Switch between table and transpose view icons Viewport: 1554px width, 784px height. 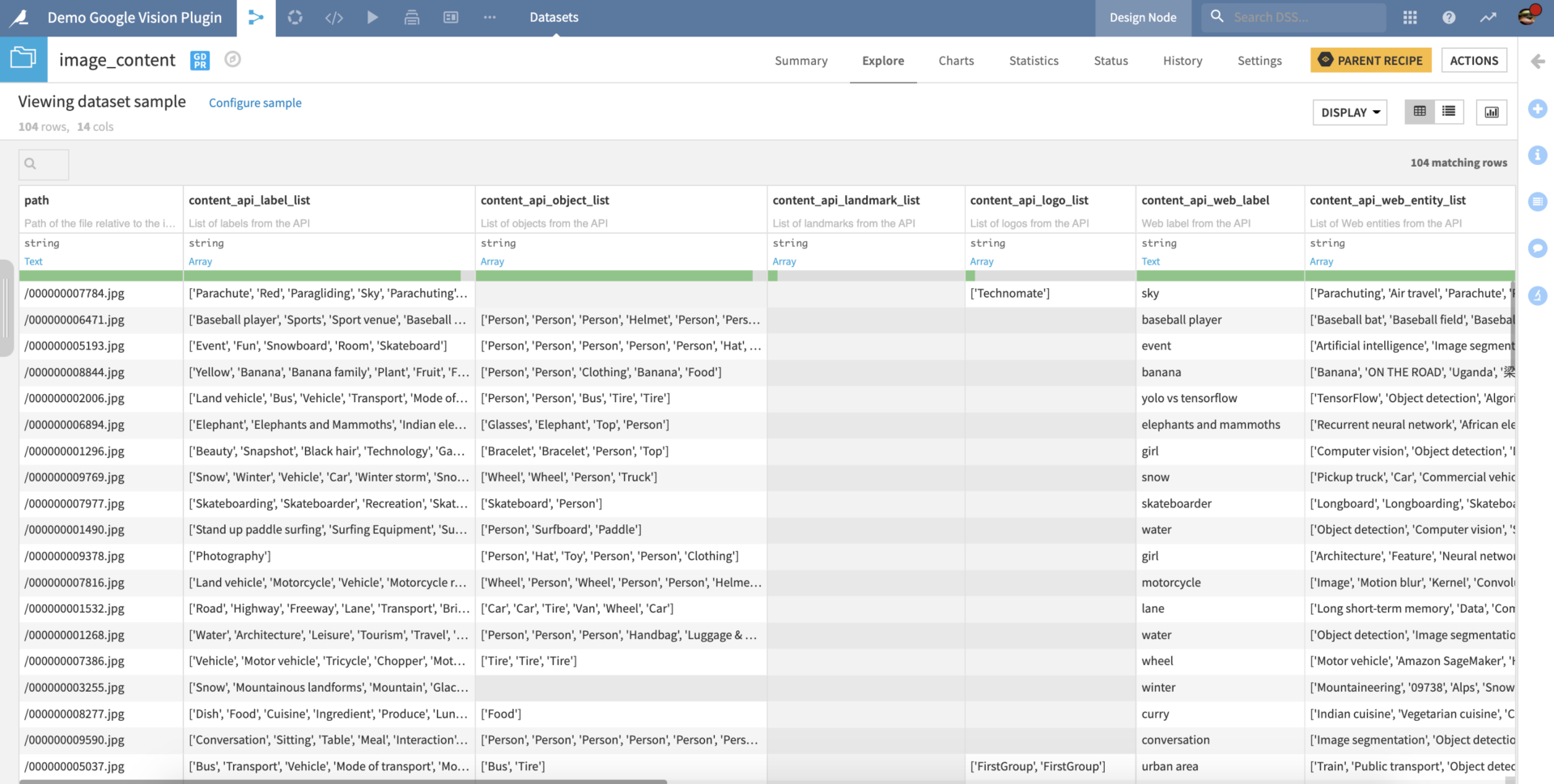[1419, 112]
